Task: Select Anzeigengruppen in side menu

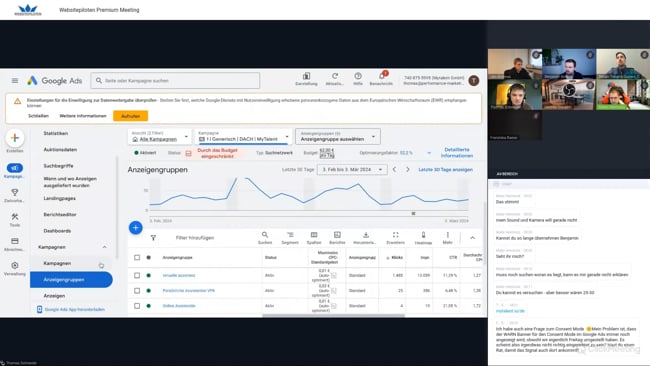Action: 71,280
